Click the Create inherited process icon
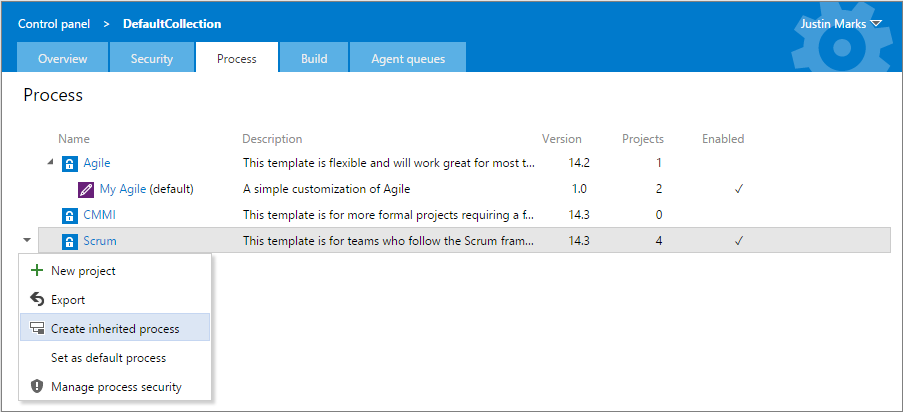 (37, 329)
